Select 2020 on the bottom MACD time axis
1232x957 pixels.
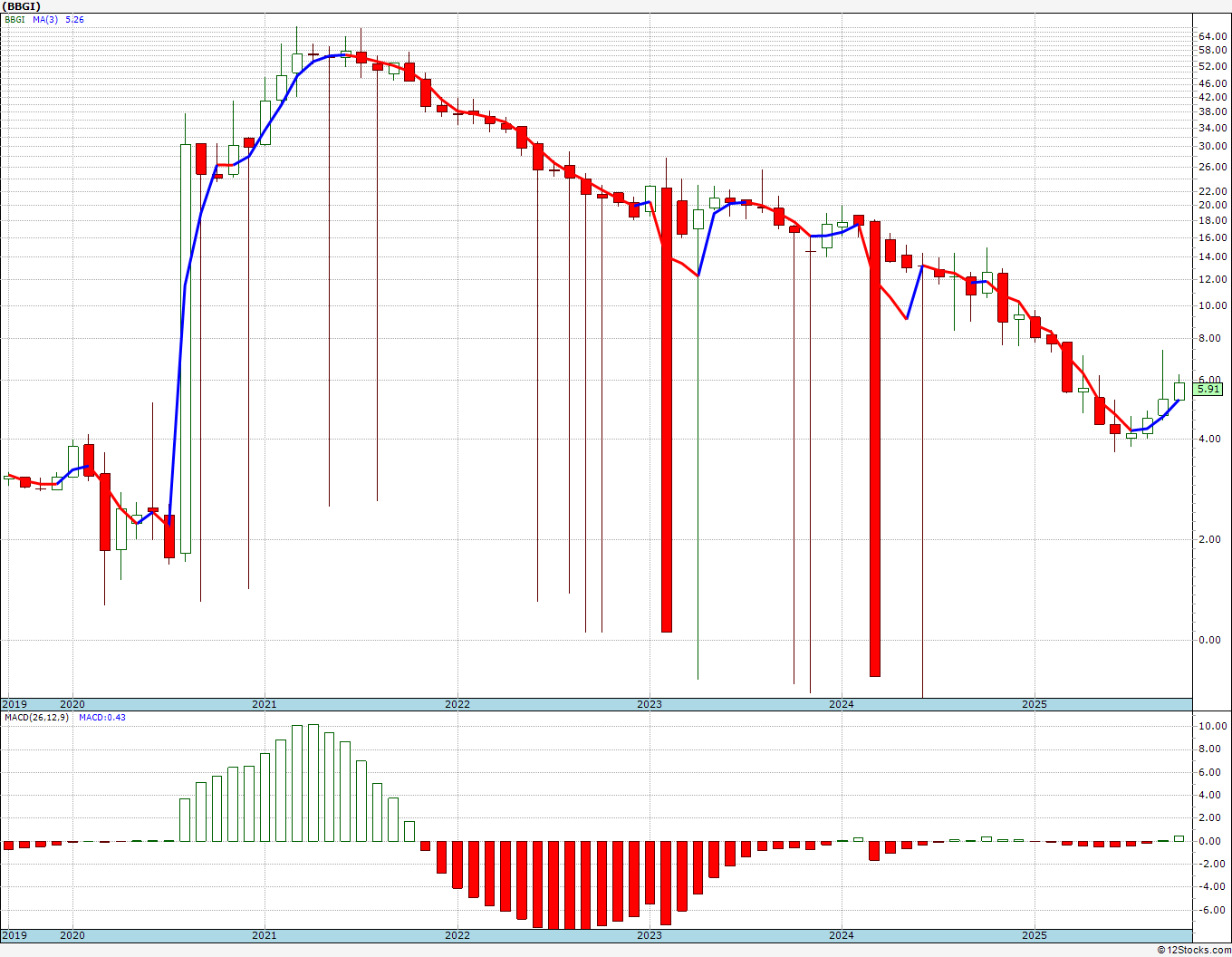(72, 935)
